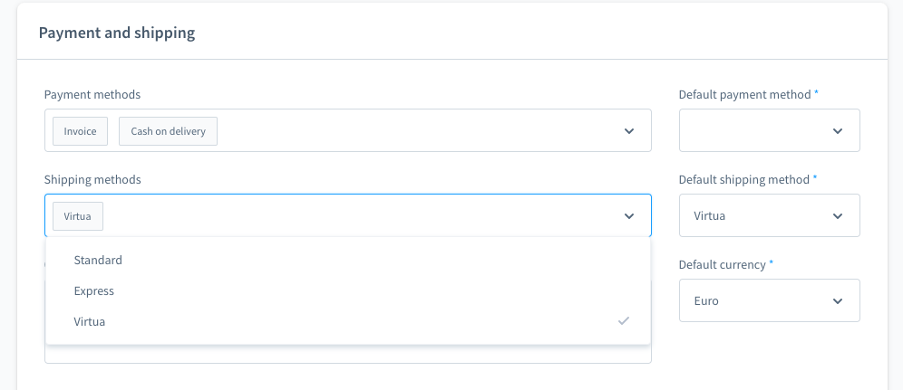Viewport: 904px width, 390px height.
Task: Collapse the Shipping methods chevron arrow
Action: click(x=629, y=216)
